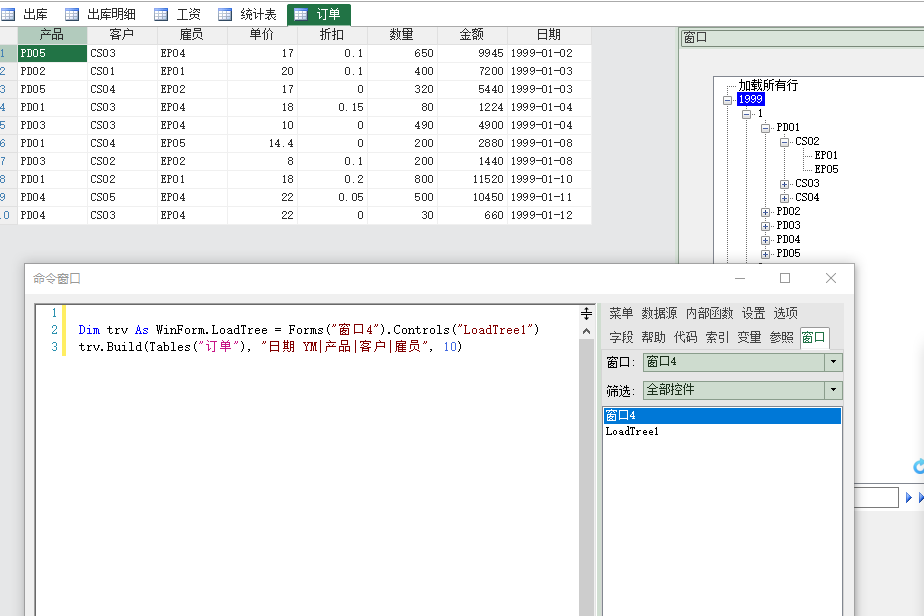Click code line 3 in the editor

click(270, 347)
